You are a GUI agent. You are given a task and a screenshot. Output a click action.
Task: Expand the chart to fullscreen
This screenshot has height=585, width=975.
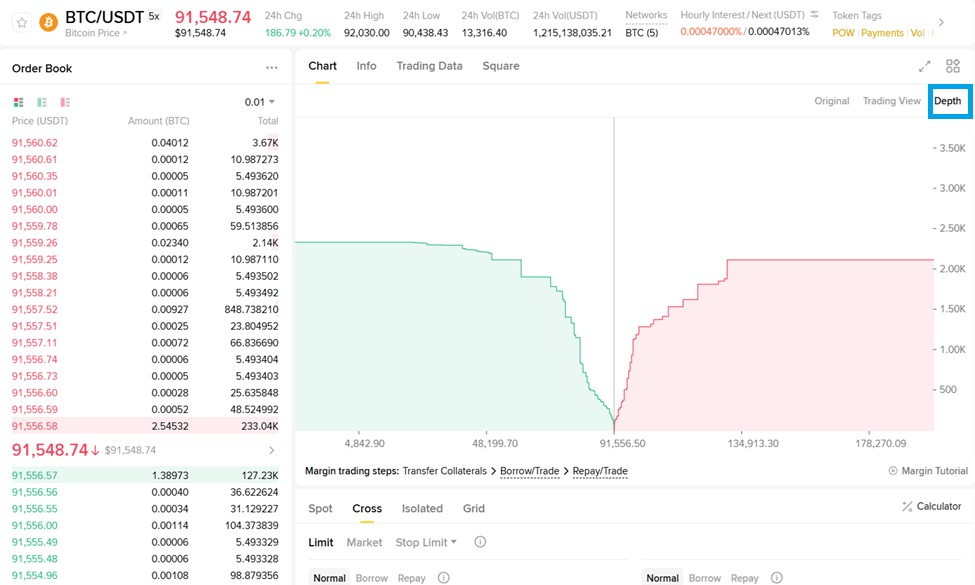point(924,66)
